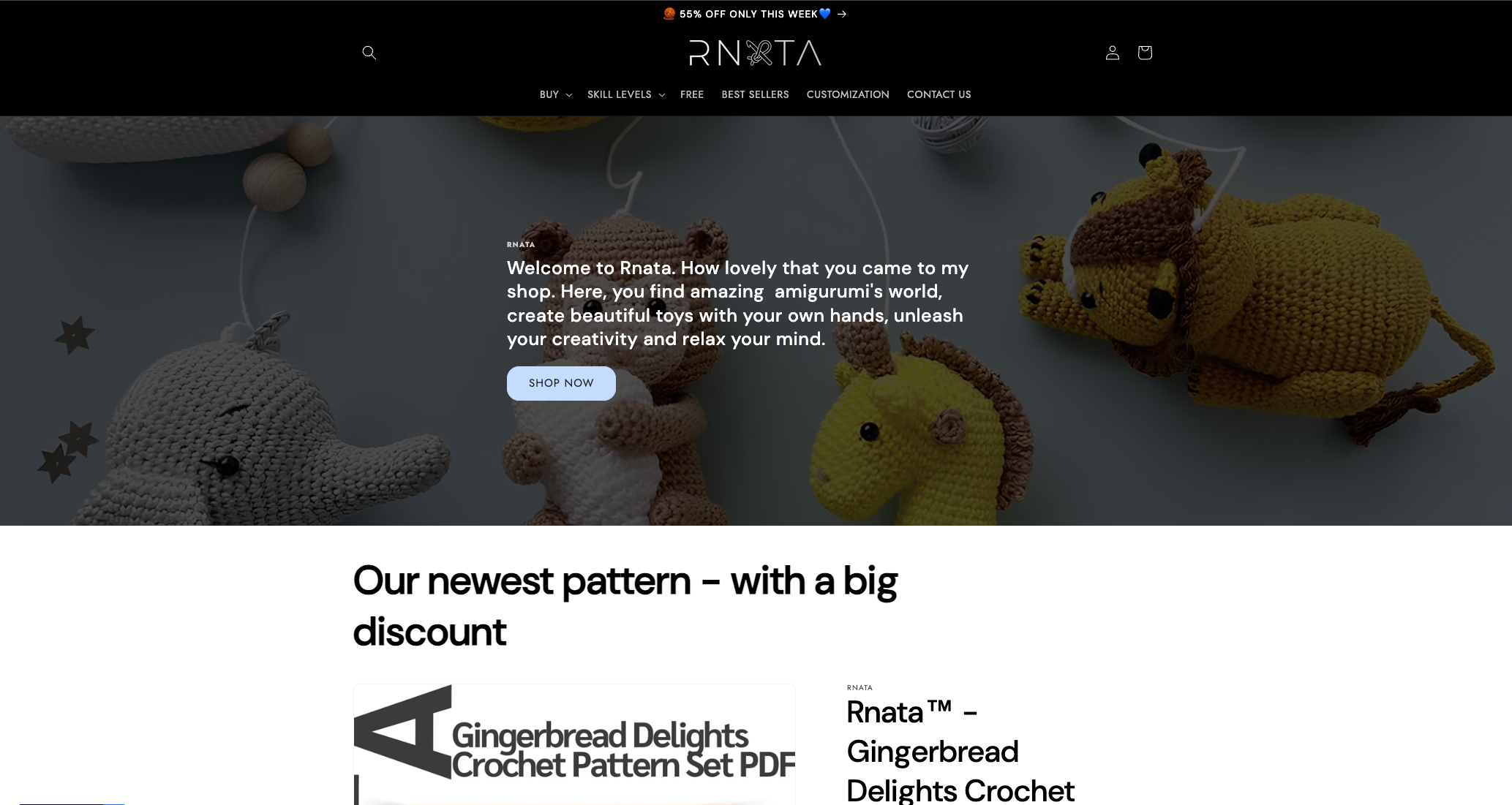
Task: Select CUSTOMIZATION in the navigation bar
Action: tap(848, 94)
